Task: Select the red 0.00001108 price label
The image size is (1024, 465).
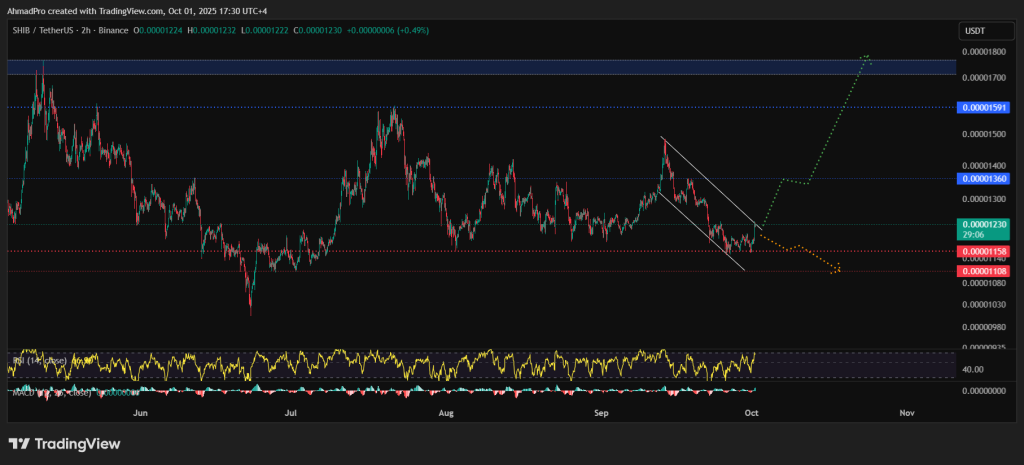Action: pos(984,271)
